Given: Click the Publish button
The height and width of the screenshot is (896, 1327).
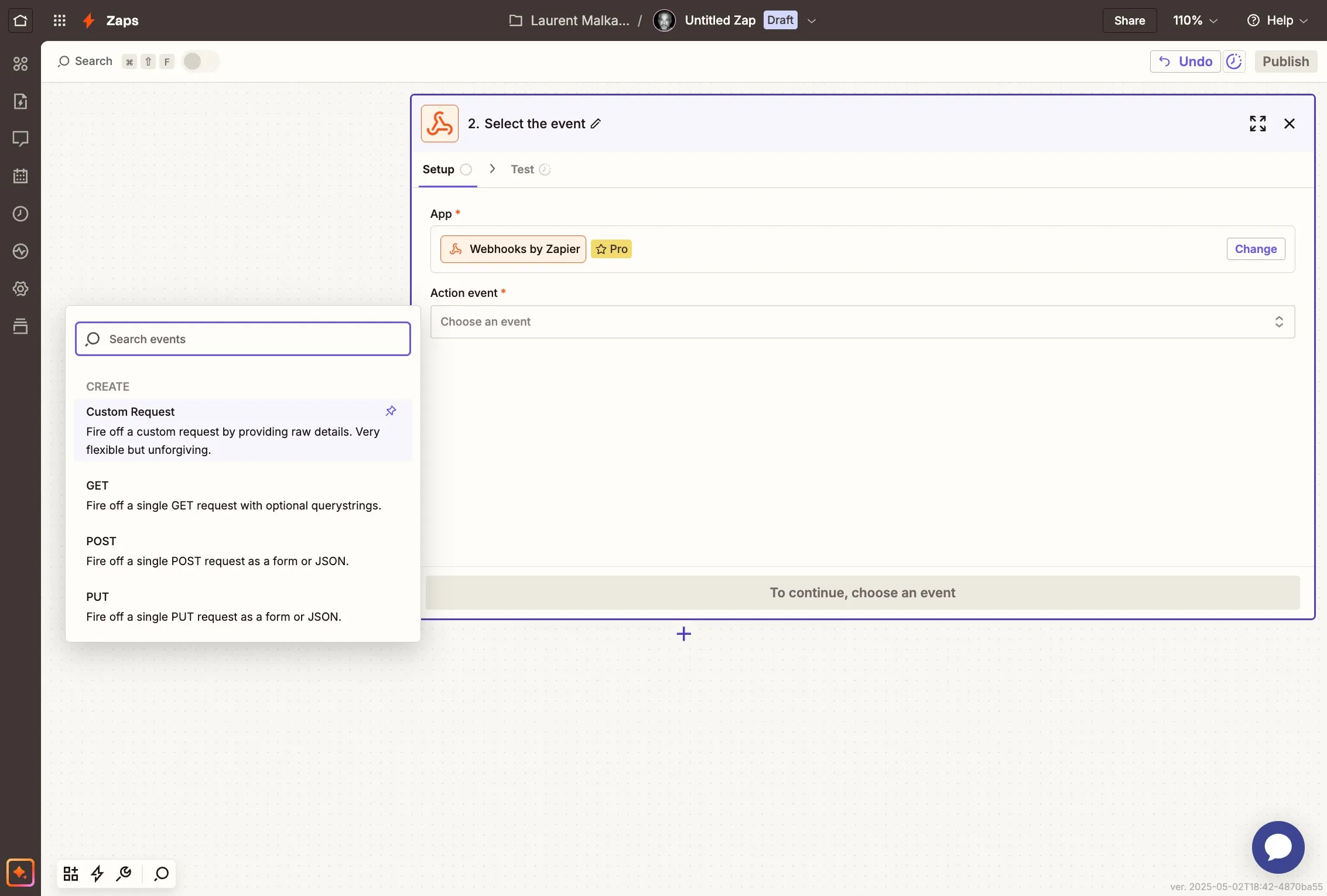Looking at the screenshot, I should tap(1285, 61).
